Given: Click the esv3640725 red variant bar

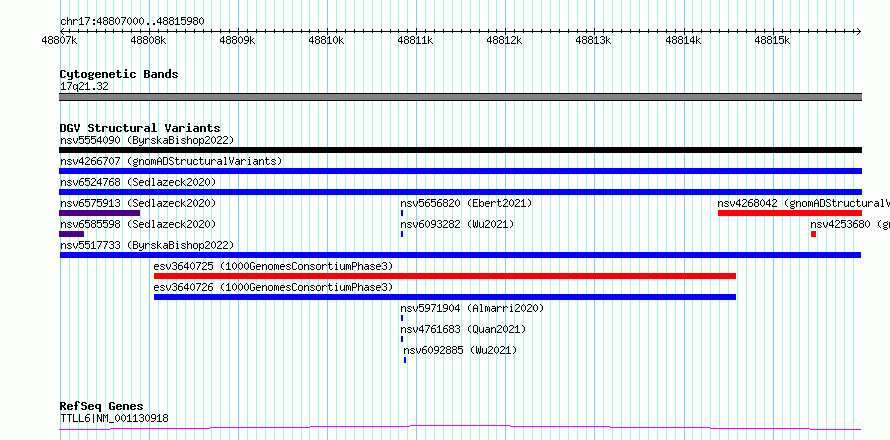Looking at the screenshot, I should tap(445, 276).
